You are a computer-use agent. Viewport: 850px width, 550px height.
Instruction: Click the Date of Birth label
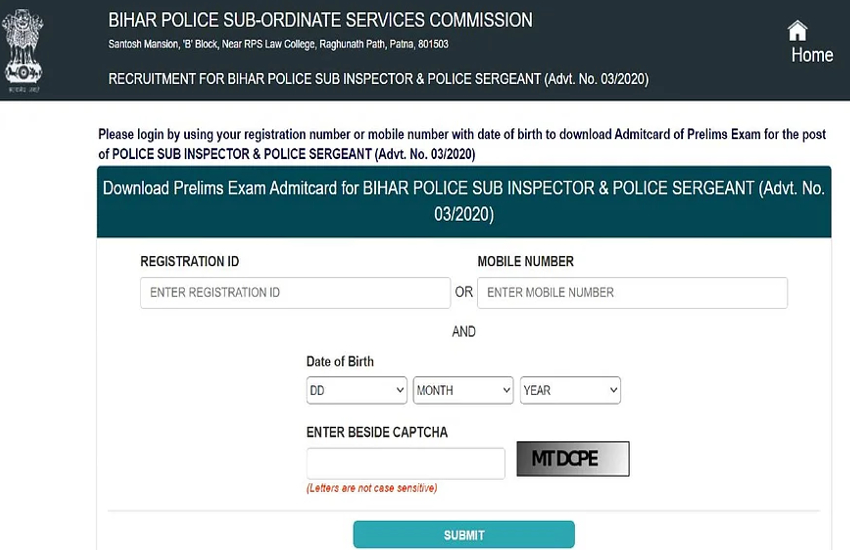click(340, 362)
